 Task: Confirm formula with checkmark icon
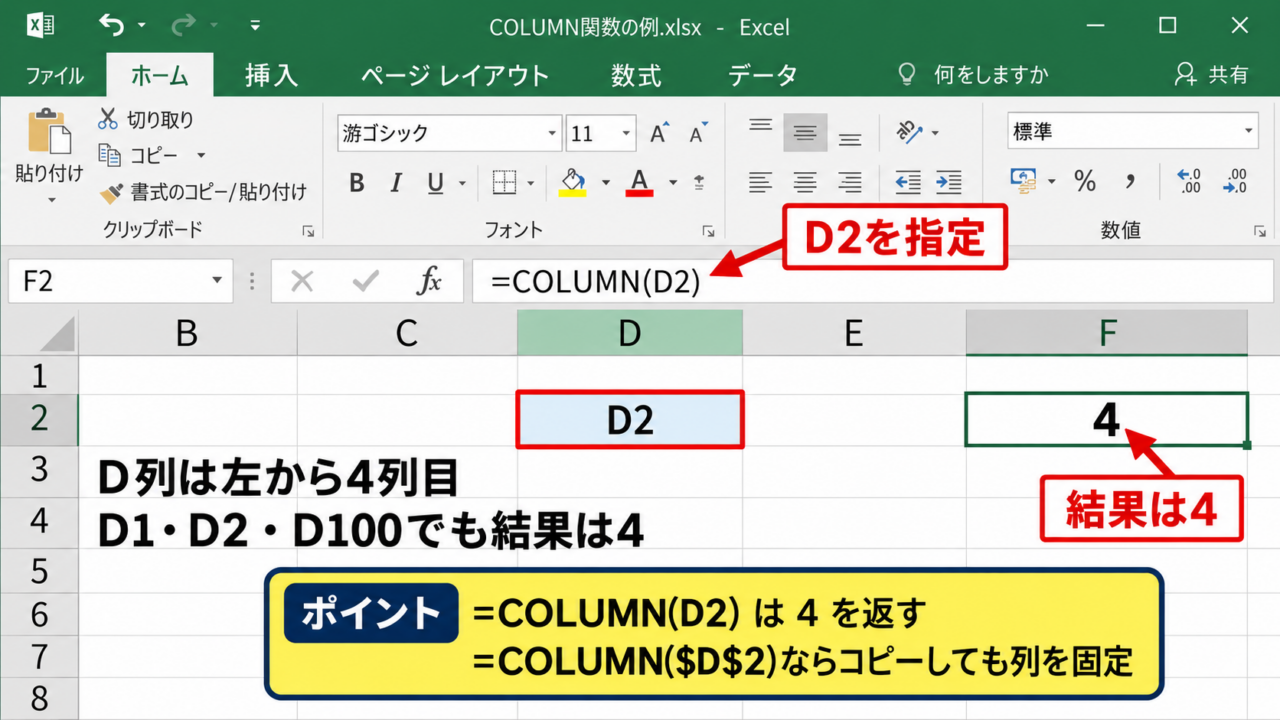[364, 282]
